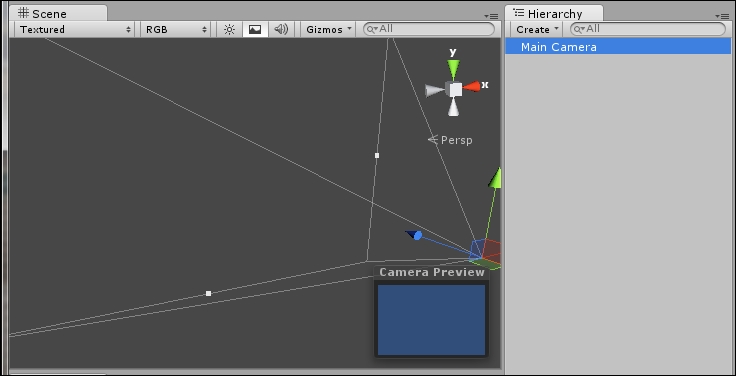The image size is (736, 376).
Task: Open the Hierarchy Create dropdown
Action: pos(537,29)
